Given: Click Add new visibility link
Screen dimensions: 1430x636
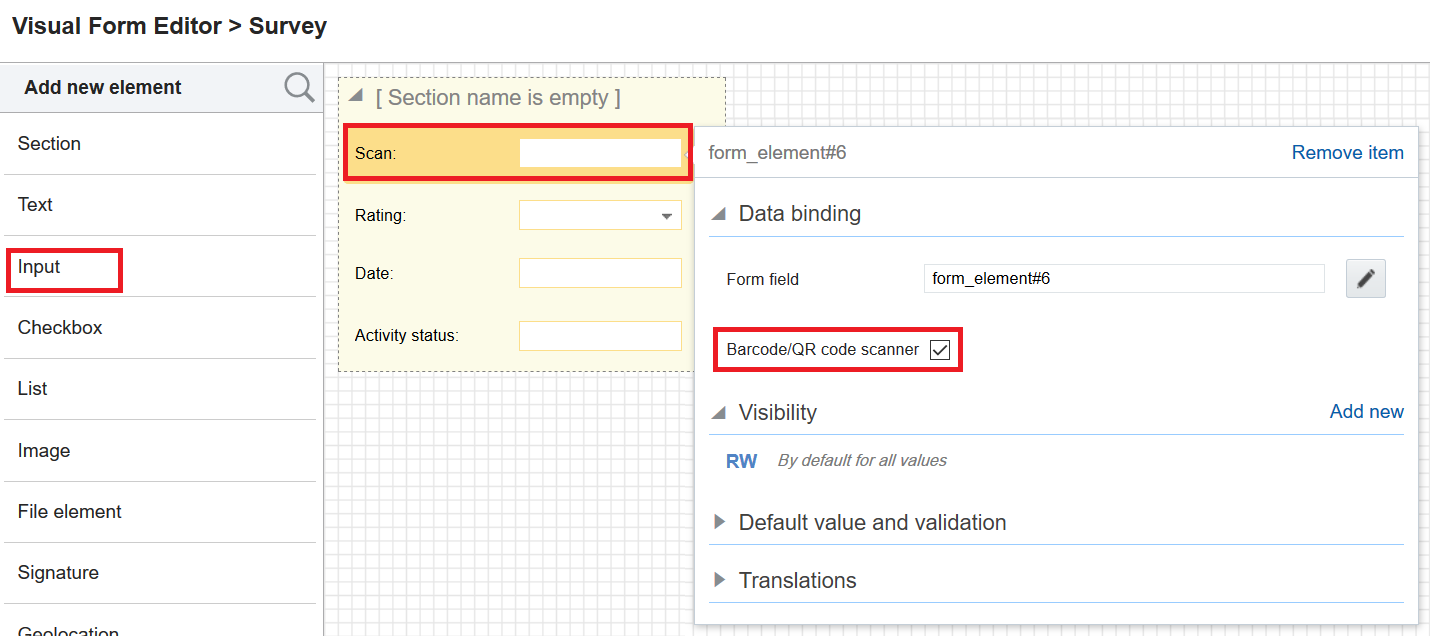Looking at the screenshot, I should point(1366,412).
